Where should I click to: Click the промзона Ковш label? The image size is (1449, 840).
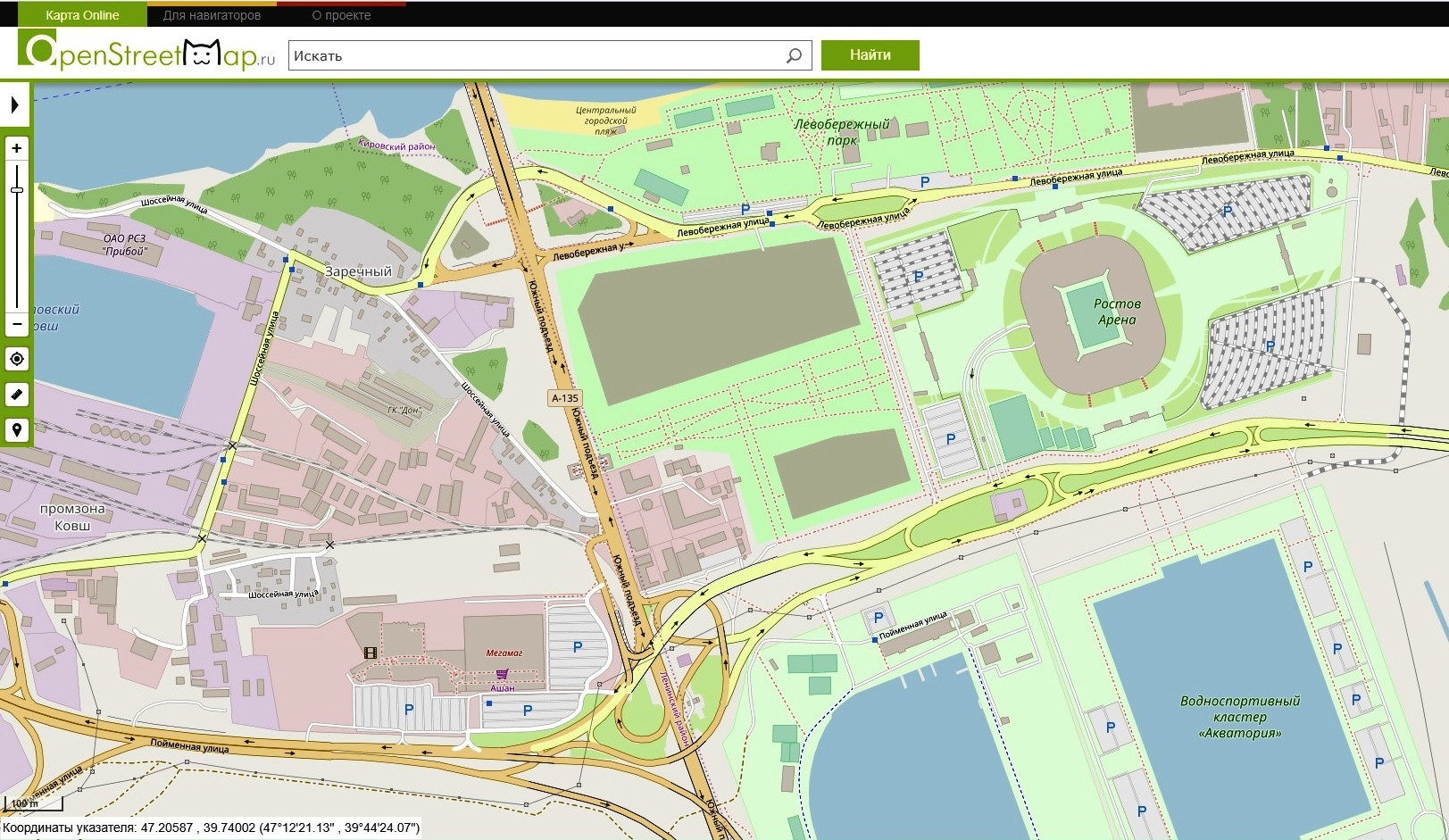click(x=72, y=517)
